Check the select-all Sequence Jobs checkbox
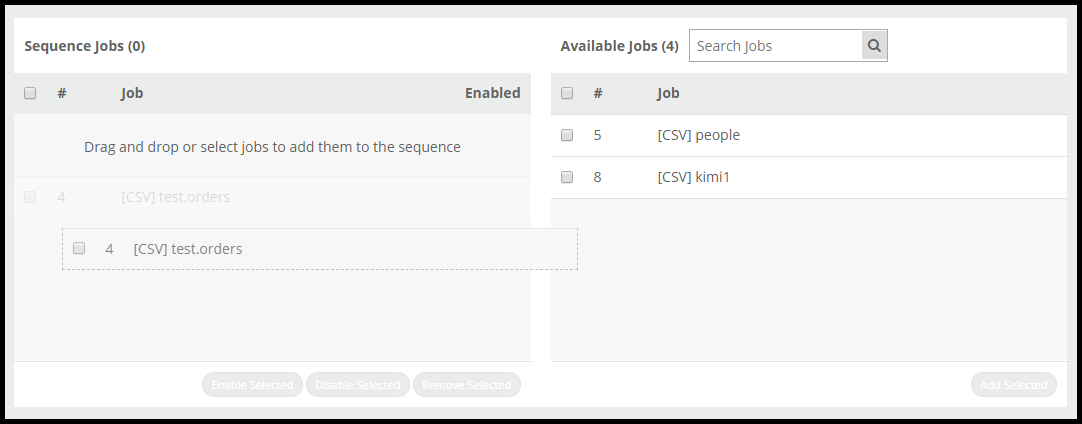The image size is (1082, 424). tap(30, 93)
